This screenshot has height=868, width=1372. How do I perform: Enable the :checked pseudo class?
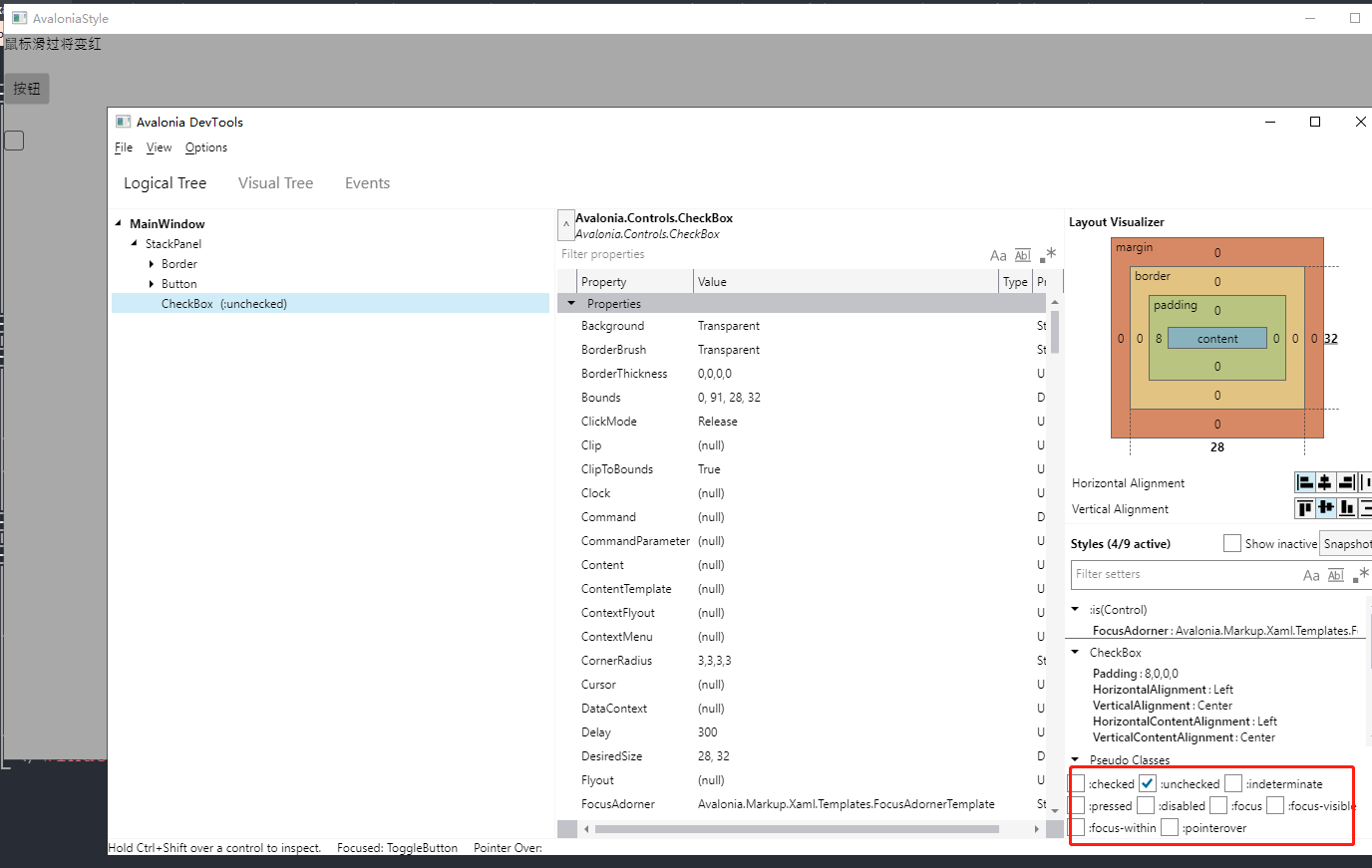tap(1077, 783)
